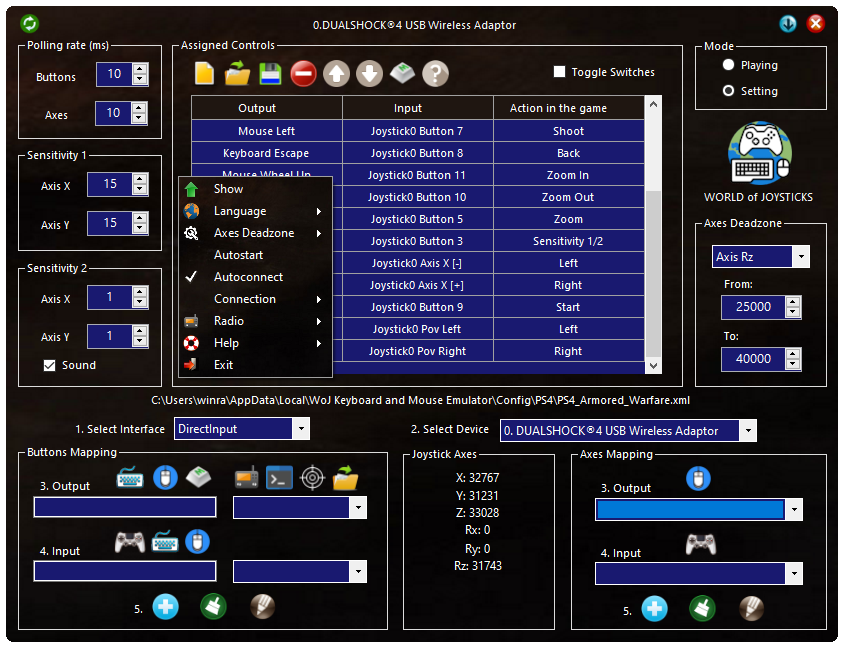Open Buttons Mapping output dropdown list
845x649 pixels.
tap(358, 508)
